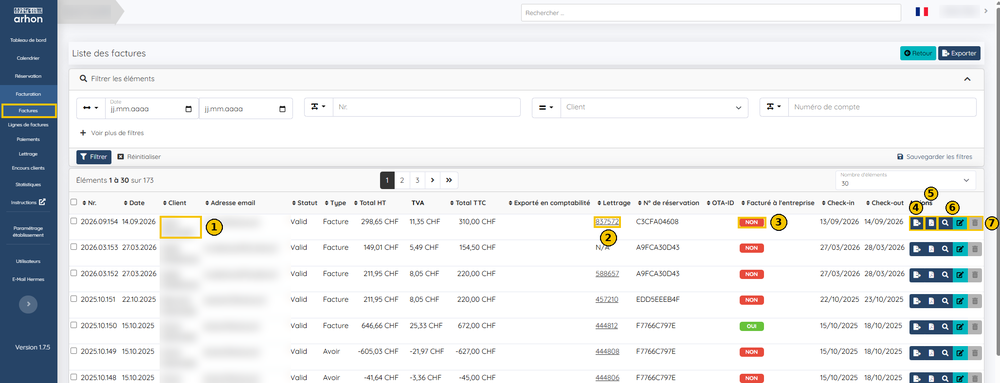The image size is (1000, 383).
Task: Open the PDF of invoice 2026.03.153
Action: (930, 249)
